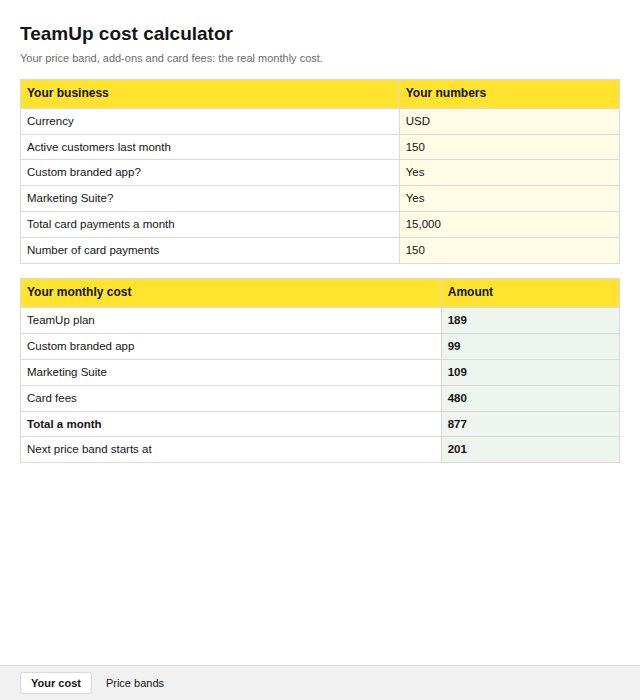Click the Marketing Suite amount 109
Viewport: 640px width, 700px height.
tap(530, 372)
